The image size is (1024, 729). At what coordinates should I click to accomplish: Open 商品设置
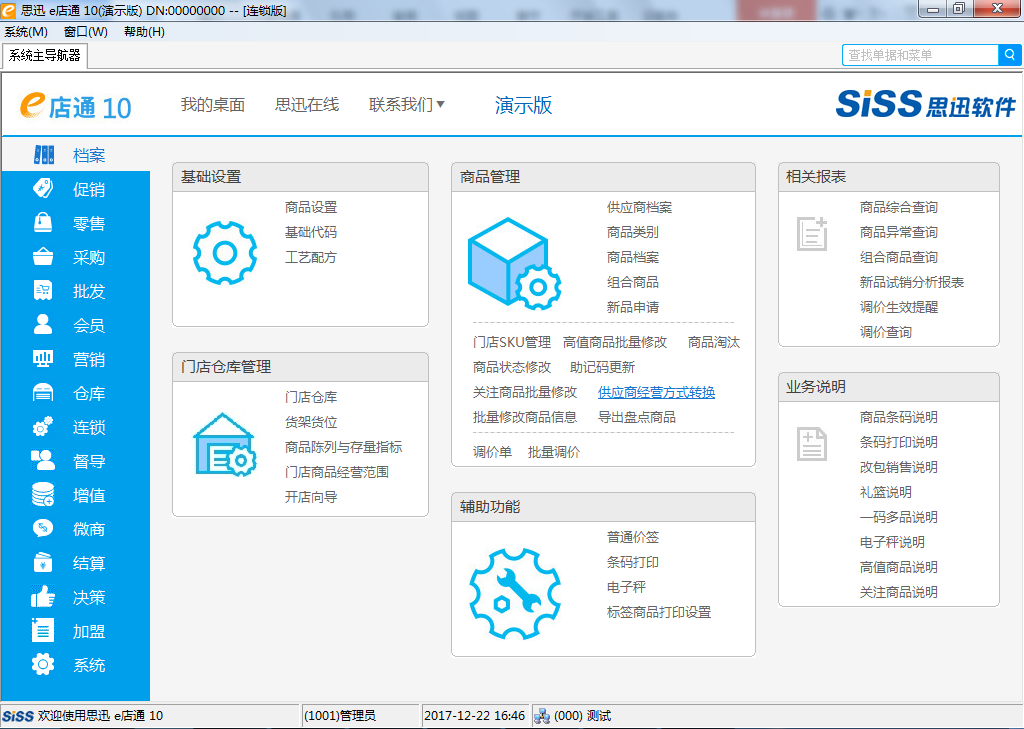point(311,207)
